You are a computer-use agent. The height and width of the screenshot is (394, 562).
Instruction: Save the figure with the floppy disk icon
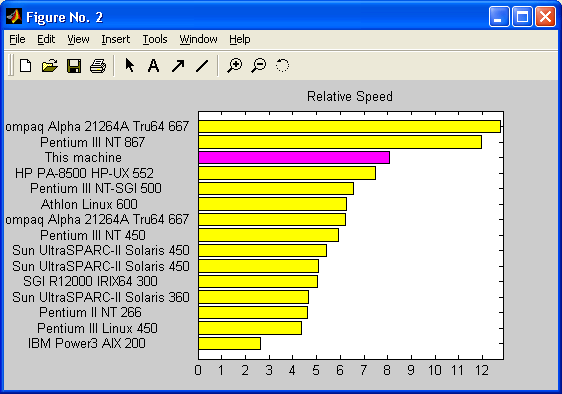point(74,66)
